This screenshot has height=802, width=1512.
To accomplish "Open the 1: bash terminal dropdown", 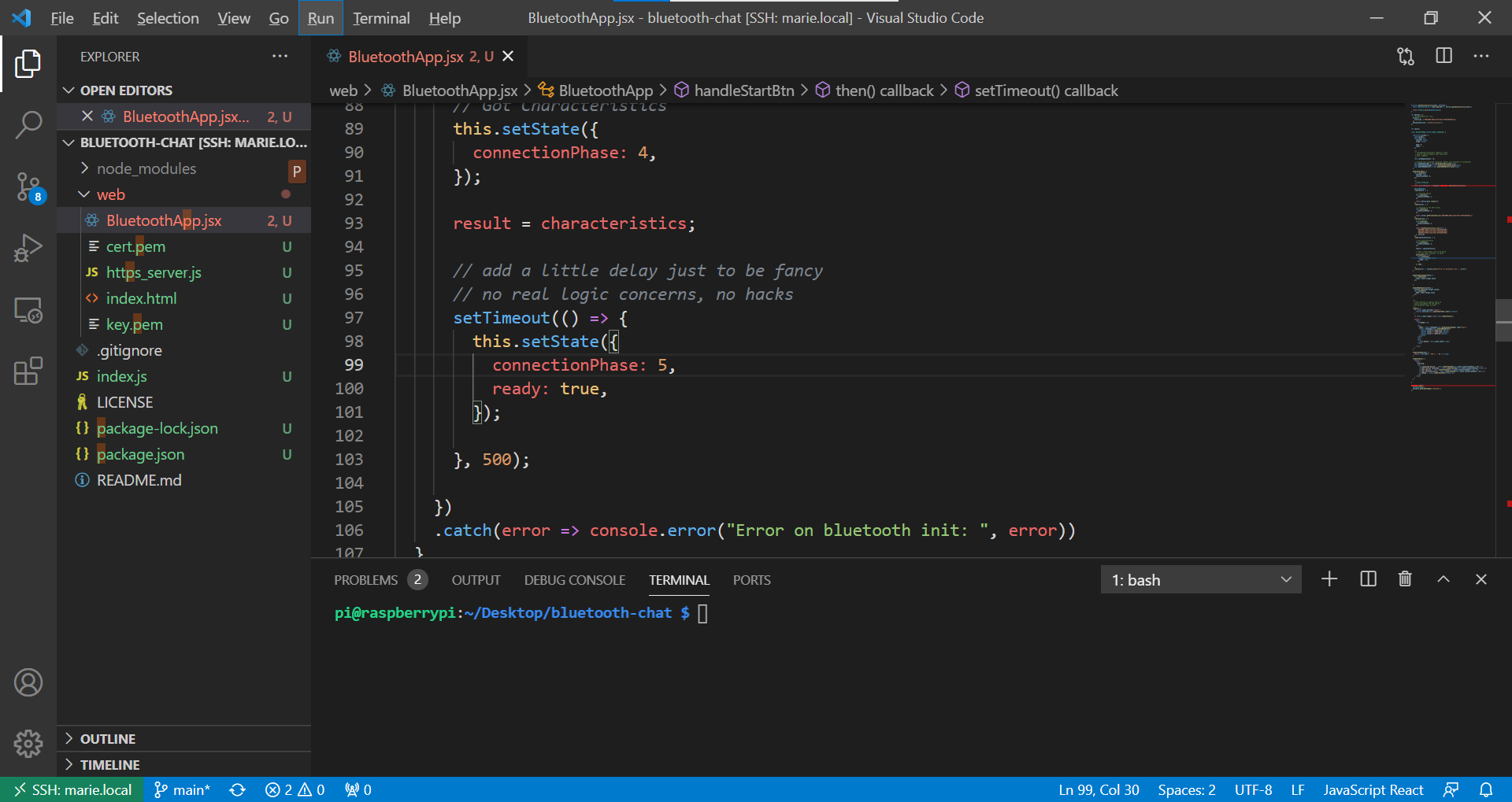I will click(x=1199, y=579).
